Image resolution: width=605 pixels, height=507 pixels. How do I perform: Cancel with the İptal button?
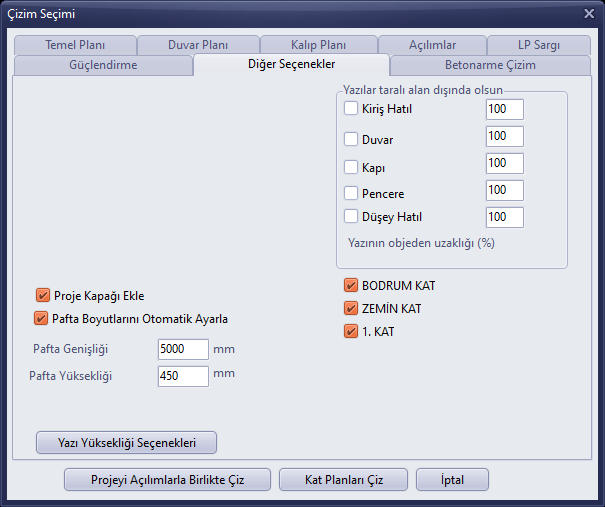tap(452, 480)
